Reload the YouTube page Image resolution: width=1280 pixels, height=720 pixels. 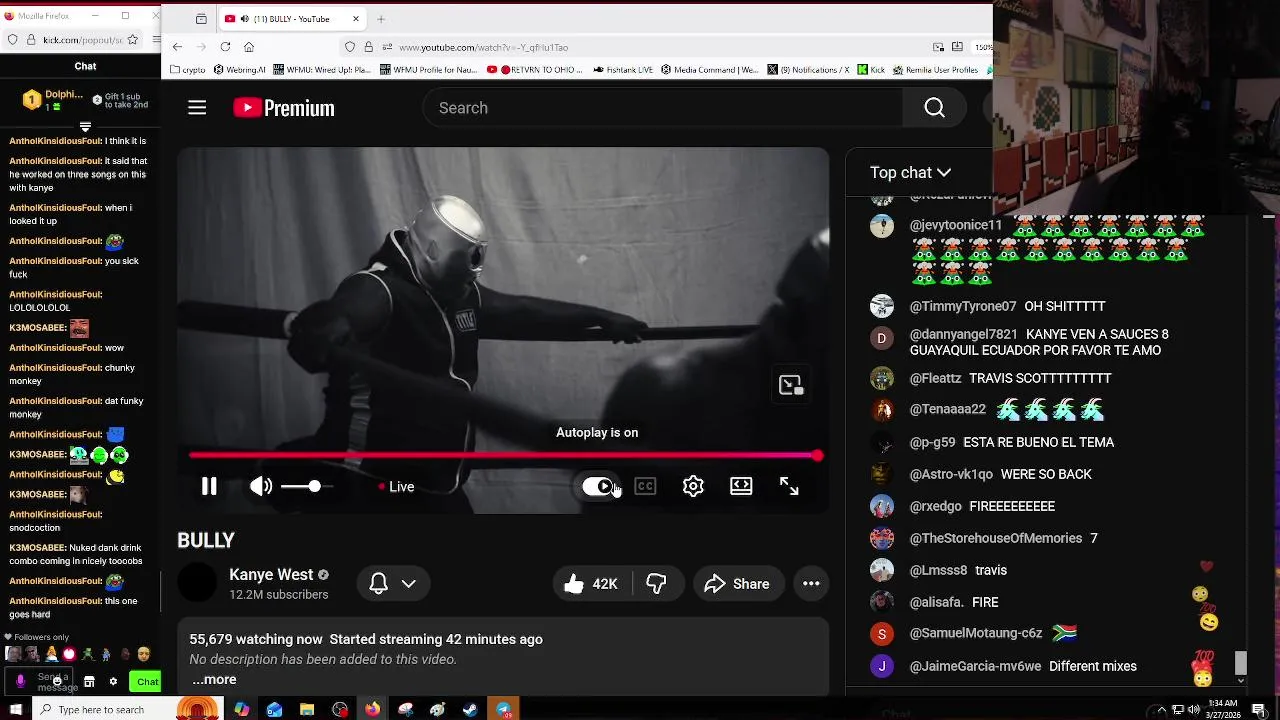pyautogui.click(x=225, y=47)
